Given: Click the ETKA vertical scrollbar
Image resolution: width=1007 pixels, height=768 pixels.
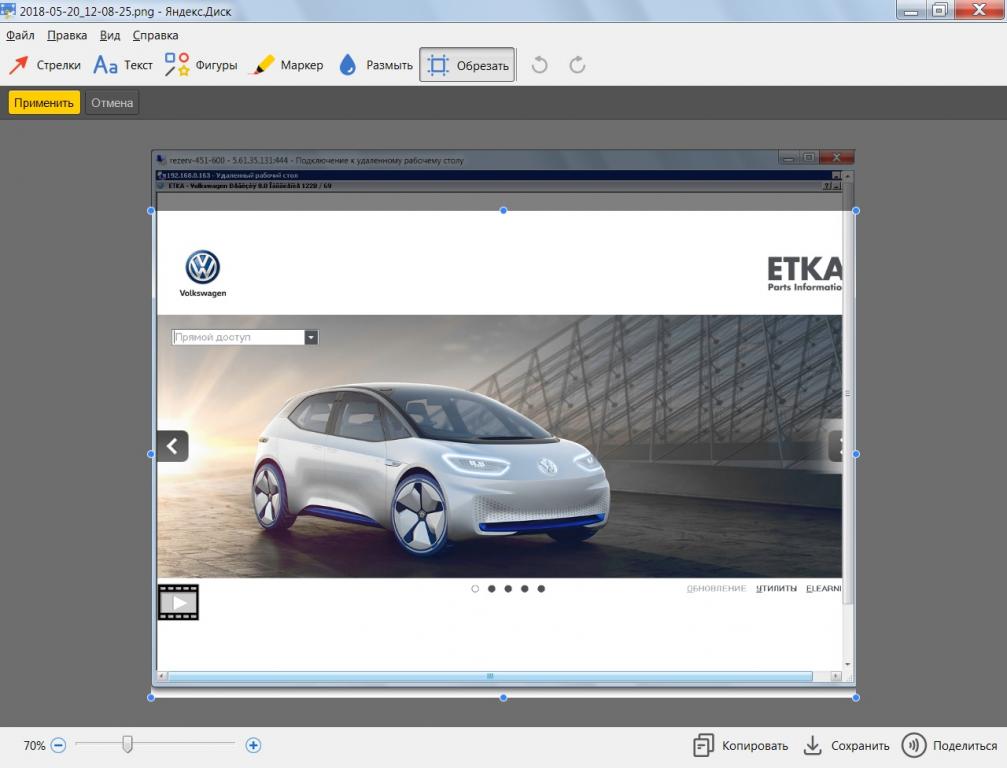Looking at the screenshot, I should (x=848, y=394).
